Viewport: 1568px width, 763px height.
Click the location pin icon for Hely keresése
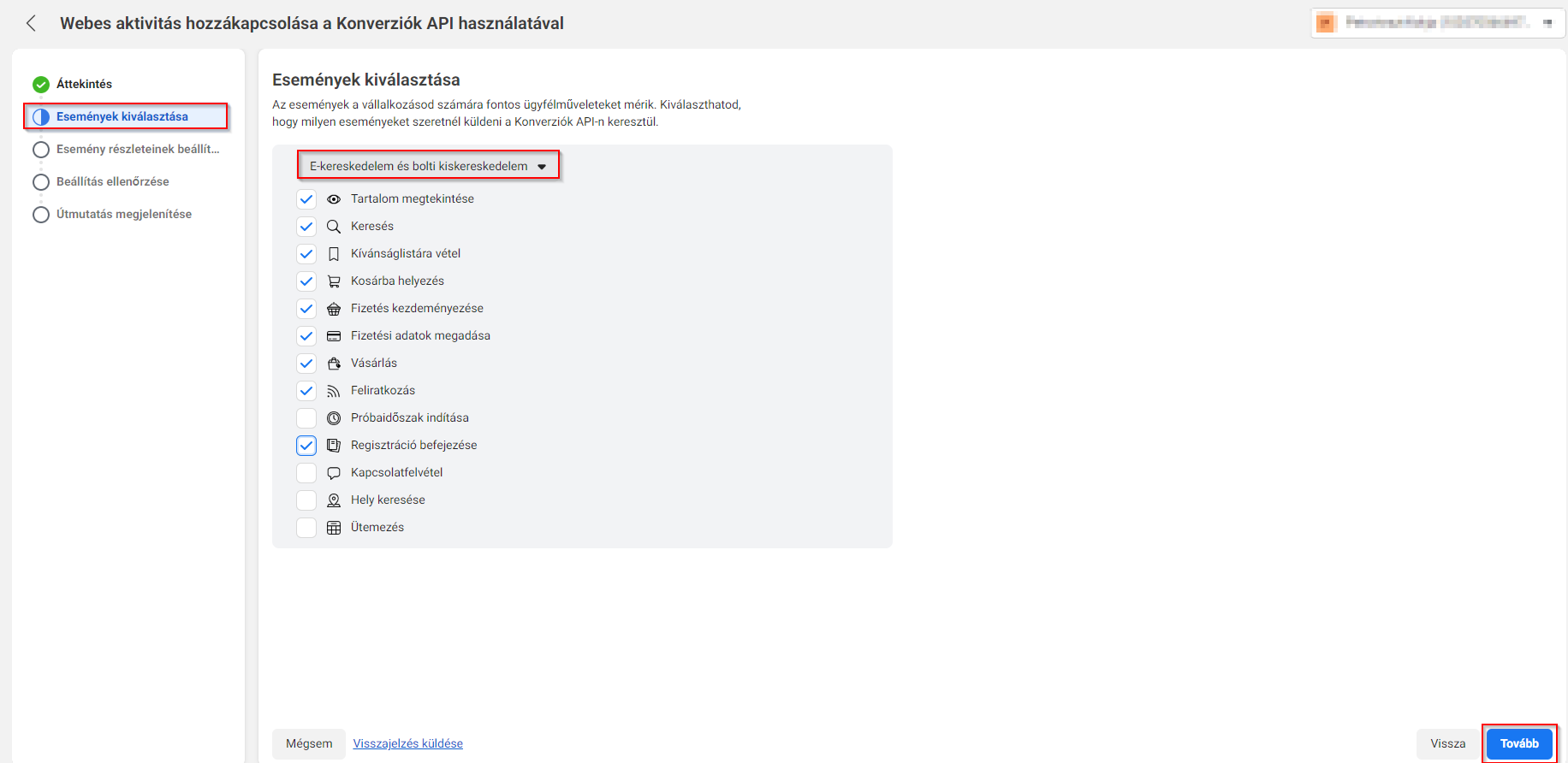[x=334, y=500]
